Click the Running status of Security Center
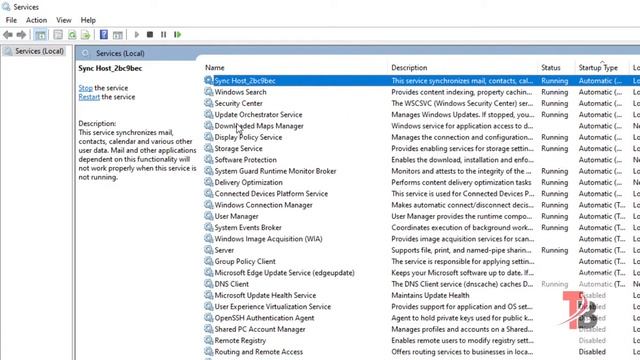 (555, 103)
